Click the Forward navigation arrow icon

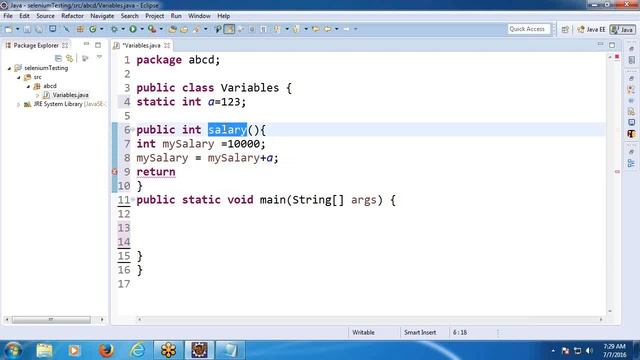click(347, 29)
